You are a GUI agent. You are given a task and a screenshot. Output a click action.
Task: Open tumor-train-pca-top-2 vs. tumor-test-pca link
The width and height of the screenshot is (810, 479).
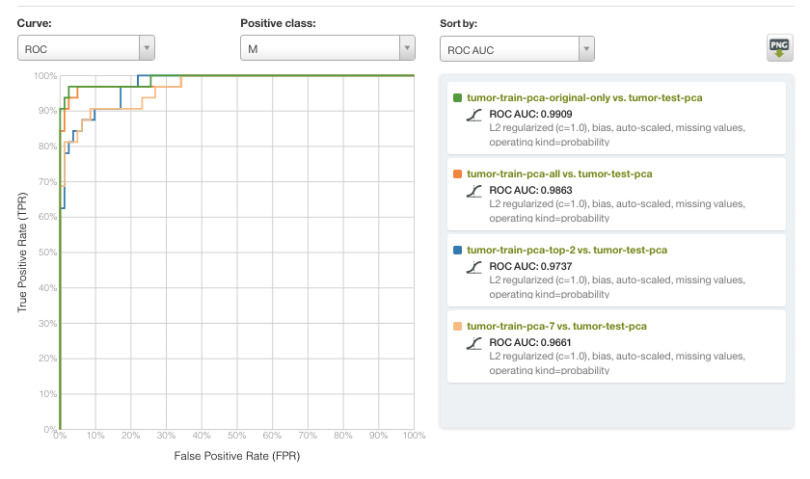click(x=567, y=250)
